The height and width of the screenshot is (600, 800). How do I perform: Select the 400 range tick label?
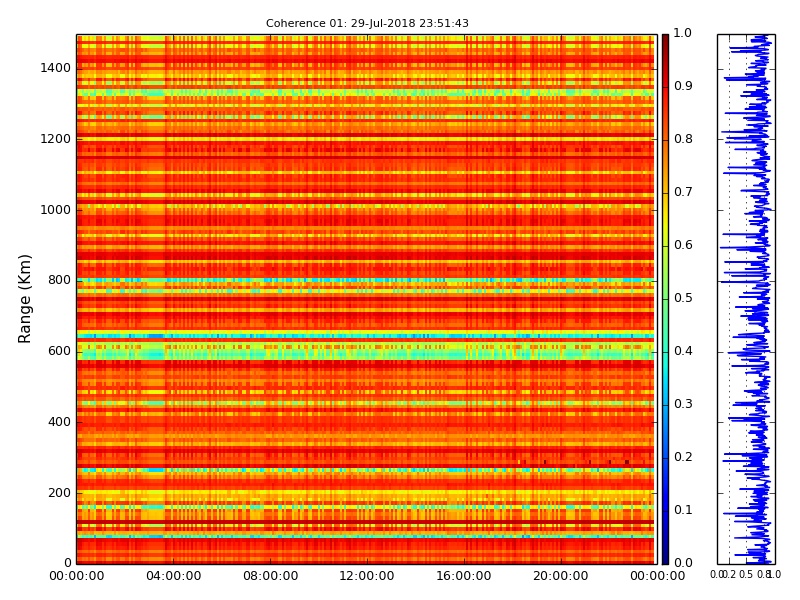pyautogui.click(x=59, y=422)
